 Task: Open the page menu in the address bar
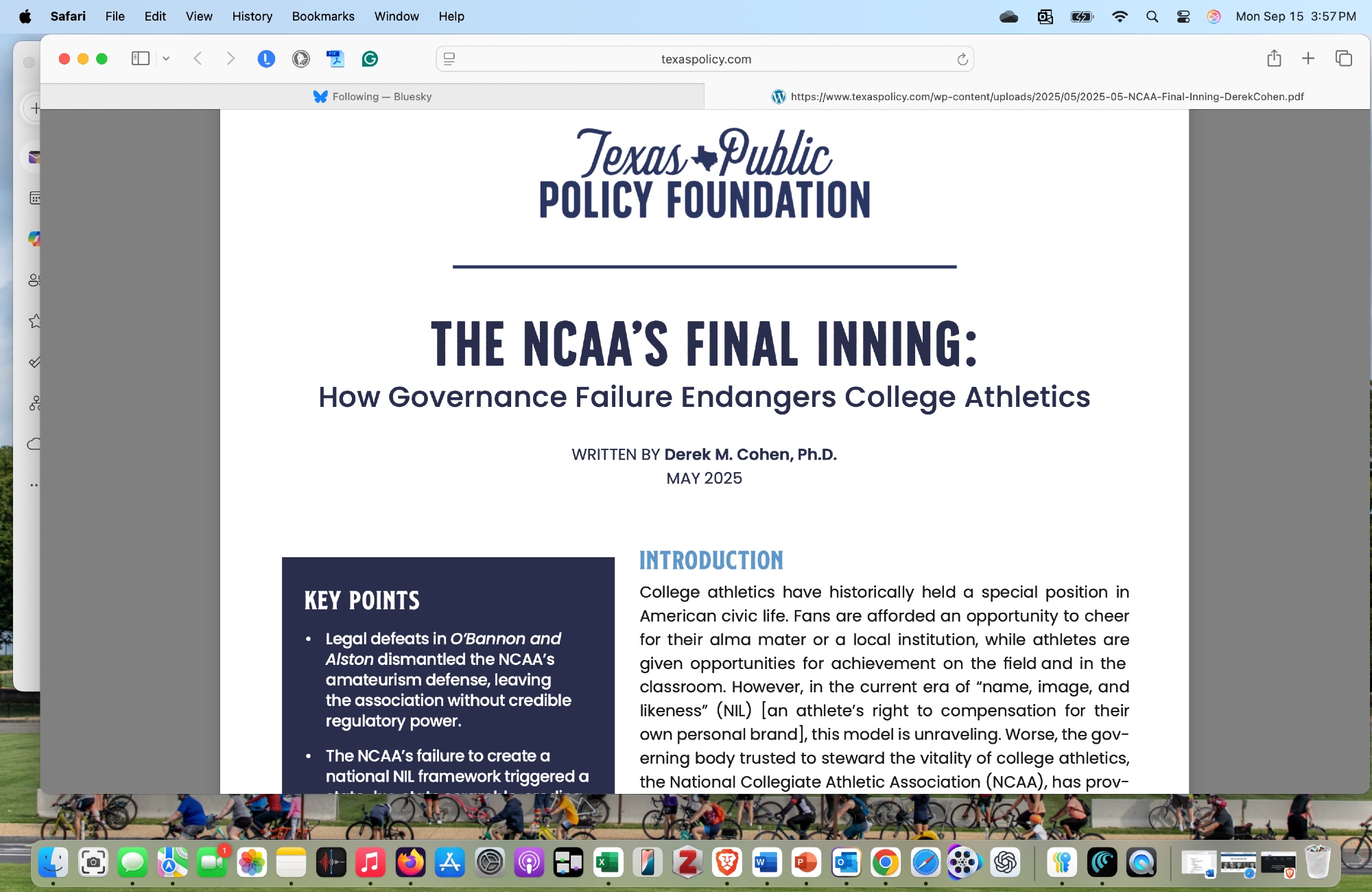449,59
